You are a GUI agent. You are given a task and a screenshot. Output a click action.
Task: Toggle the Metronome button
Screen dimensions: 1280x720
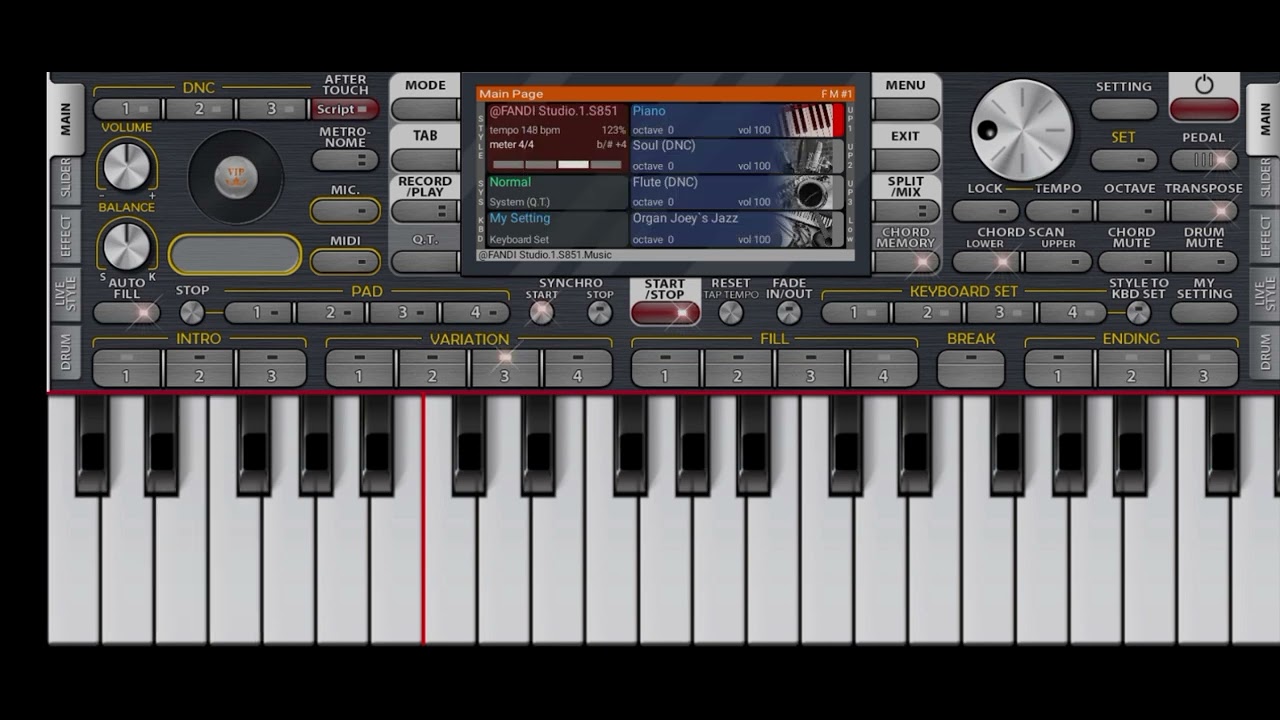click(x=345, y=160)
